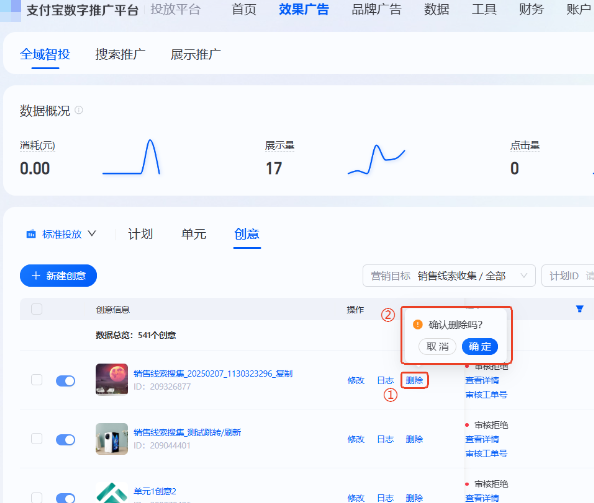Click the 计划ID filter field
The height and width of the screenshot is (503, 594).
[x=568, y=276]
